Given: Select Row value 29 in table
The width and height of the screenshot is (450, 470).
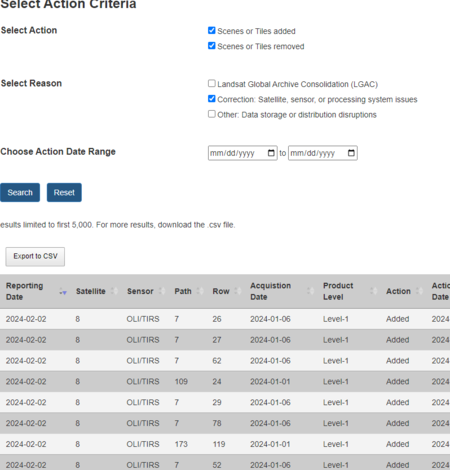Looking at the screenshot, I should (x=217, y=402).
